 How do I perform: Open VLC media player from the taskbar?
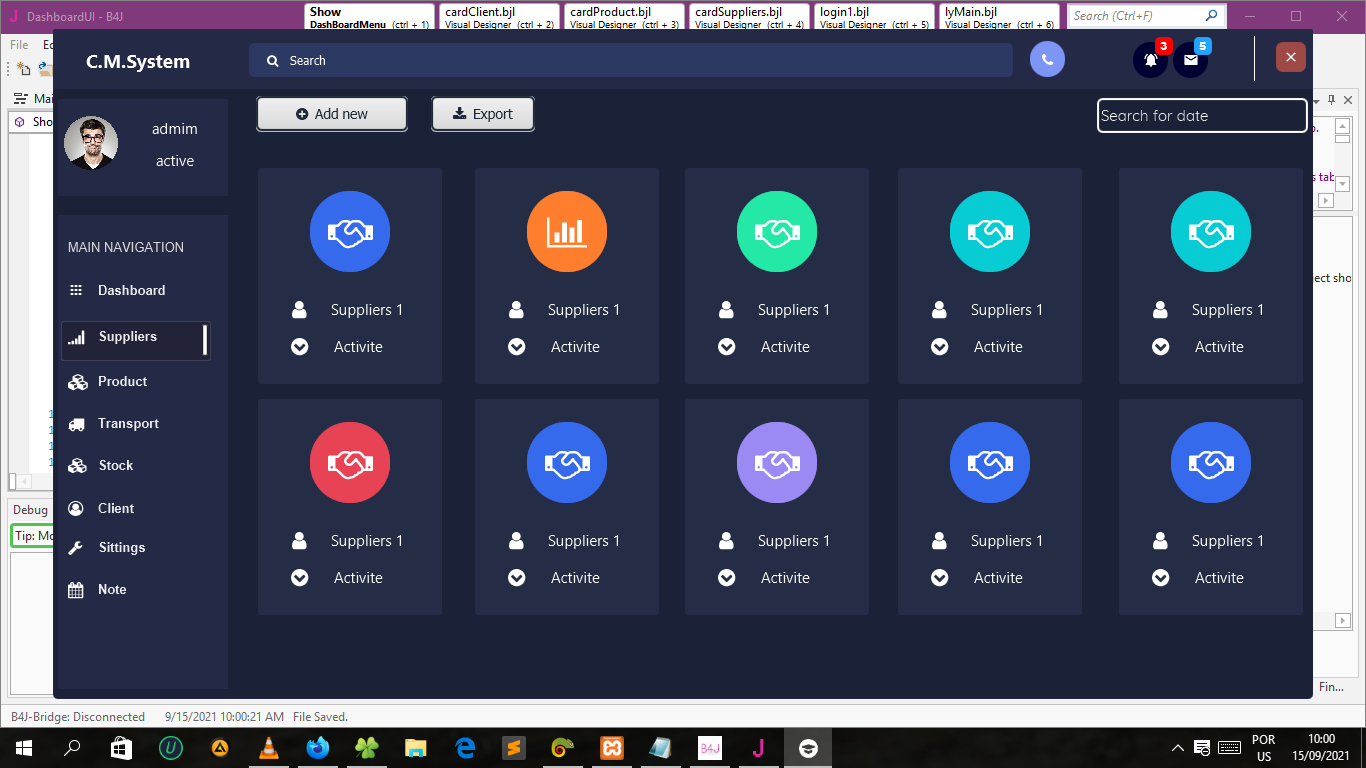pyautogui.click(x=268, y=748)
